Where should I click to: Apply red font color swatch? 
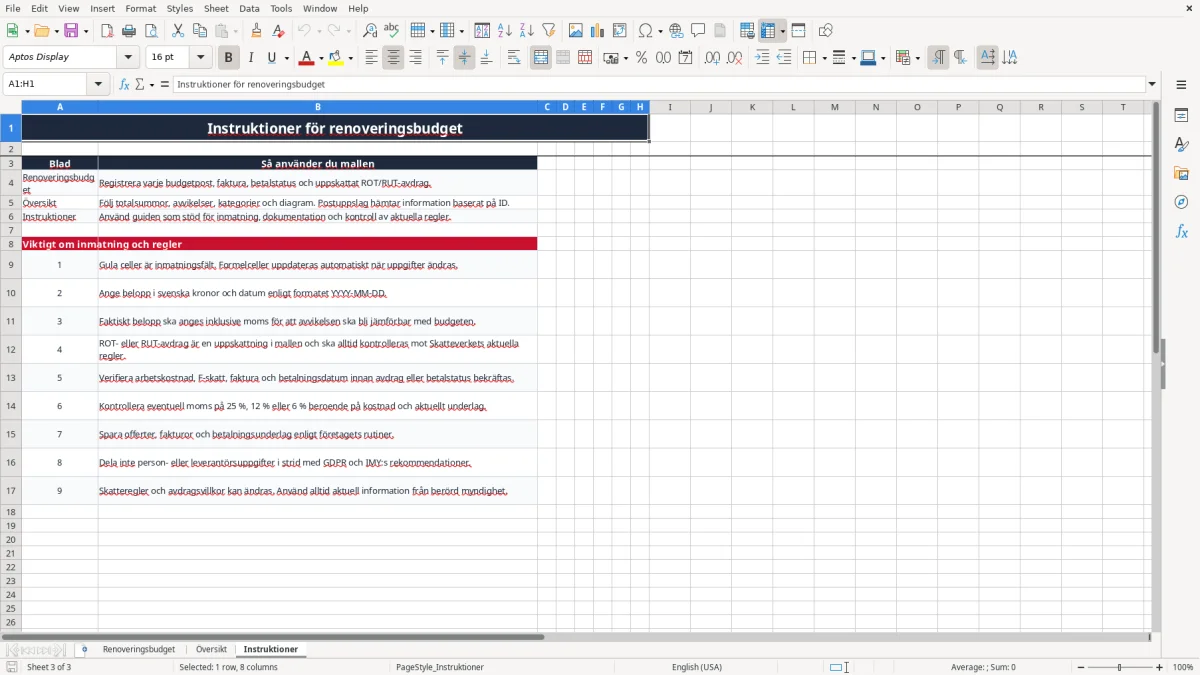(x=307, y=58)
